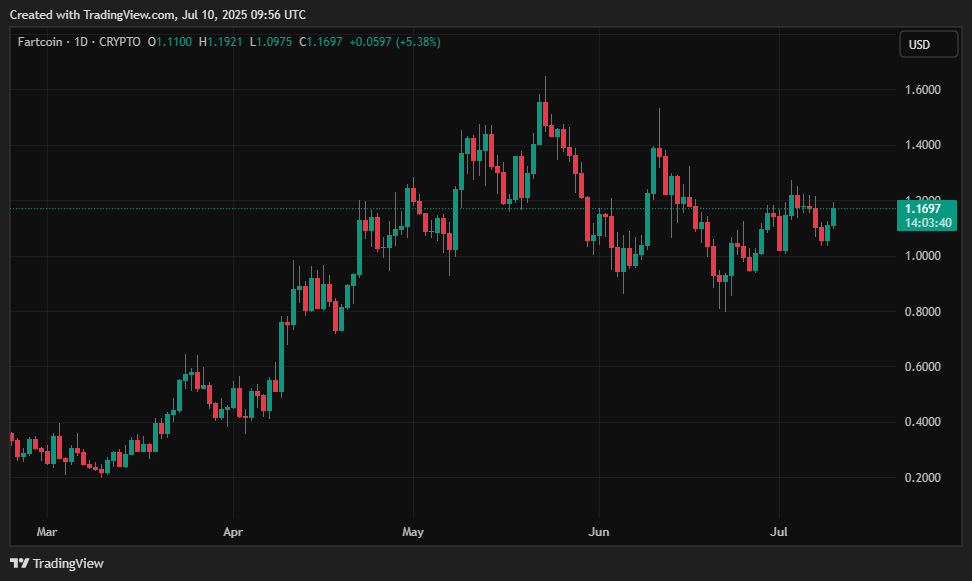Image resolution: width=972 pixels, height=581 pixels.
Task: Click the May label on time axis
Action: 412,532
